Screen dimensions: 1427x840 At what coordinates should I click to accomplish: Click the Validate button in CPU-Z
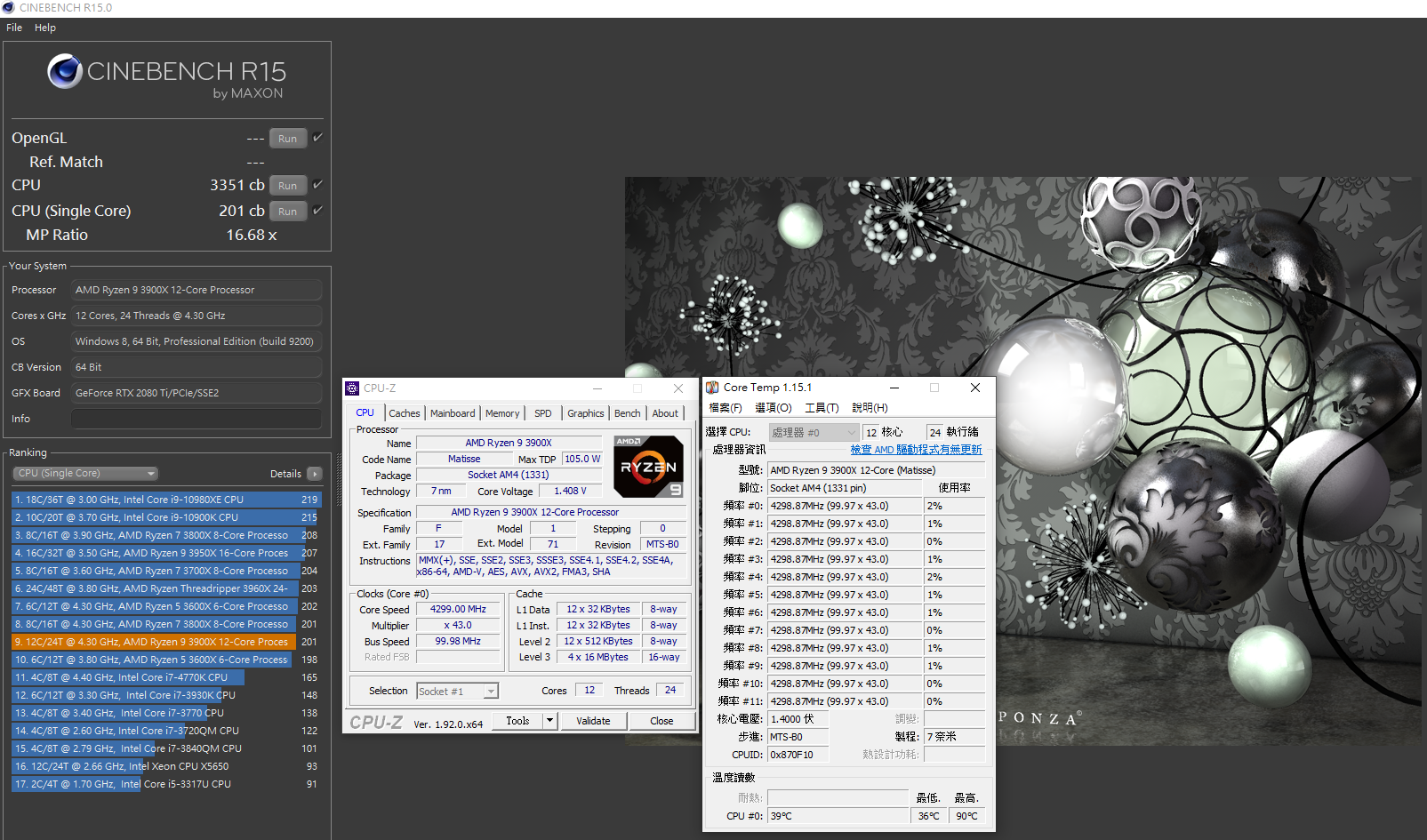[x=593, y=721]
